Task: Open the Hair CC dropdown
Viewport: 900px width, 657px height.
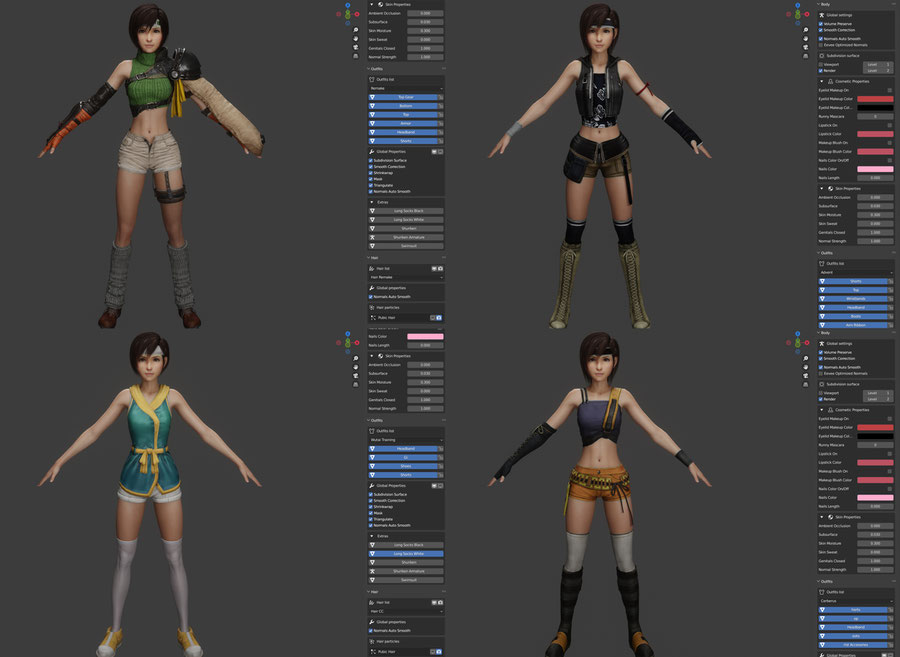Action: (x=406, y=611)
